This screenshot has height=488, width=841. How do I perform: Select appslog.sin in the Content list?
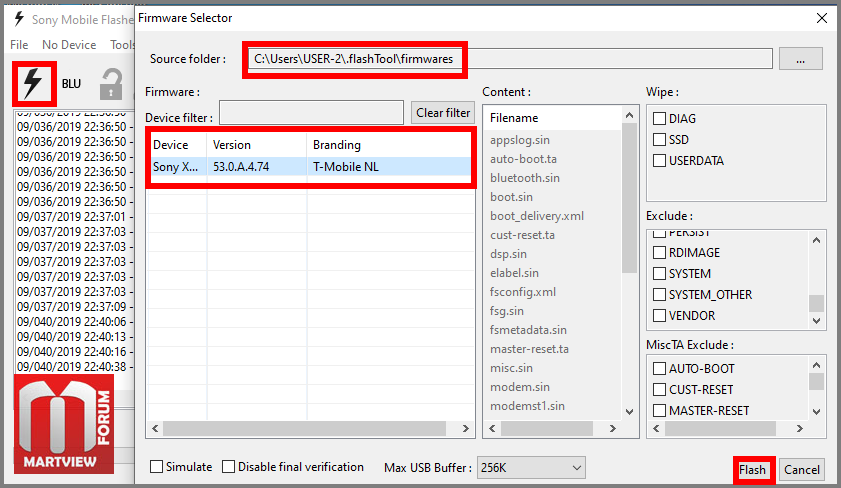pyautogui.click(x=520, y=140)
